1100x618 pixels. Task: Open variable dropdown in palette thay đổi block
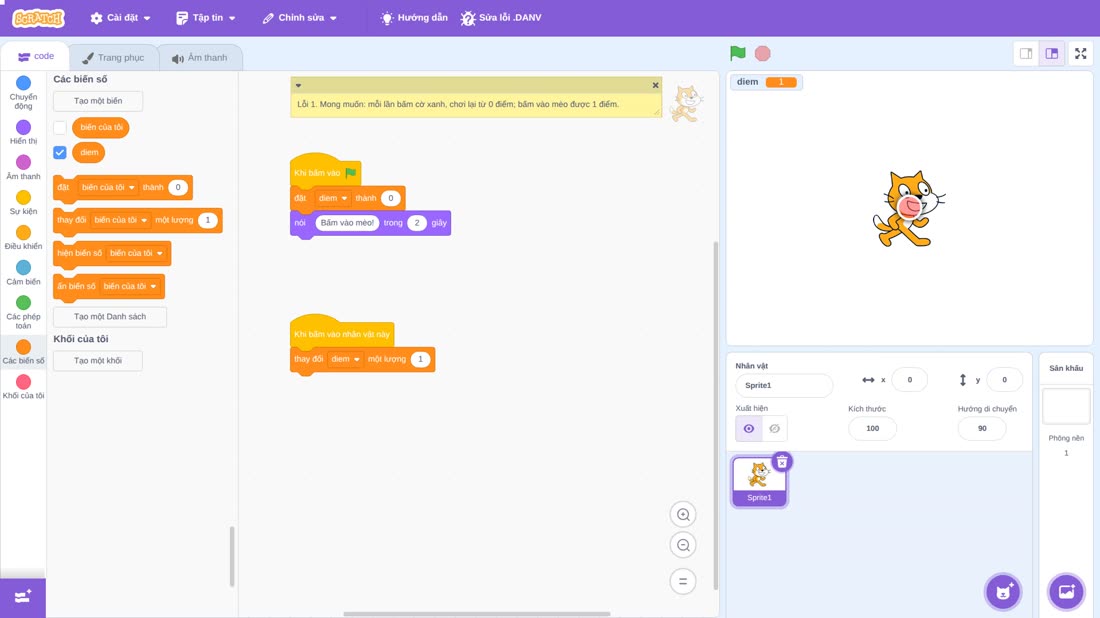(x=121, y=220)
